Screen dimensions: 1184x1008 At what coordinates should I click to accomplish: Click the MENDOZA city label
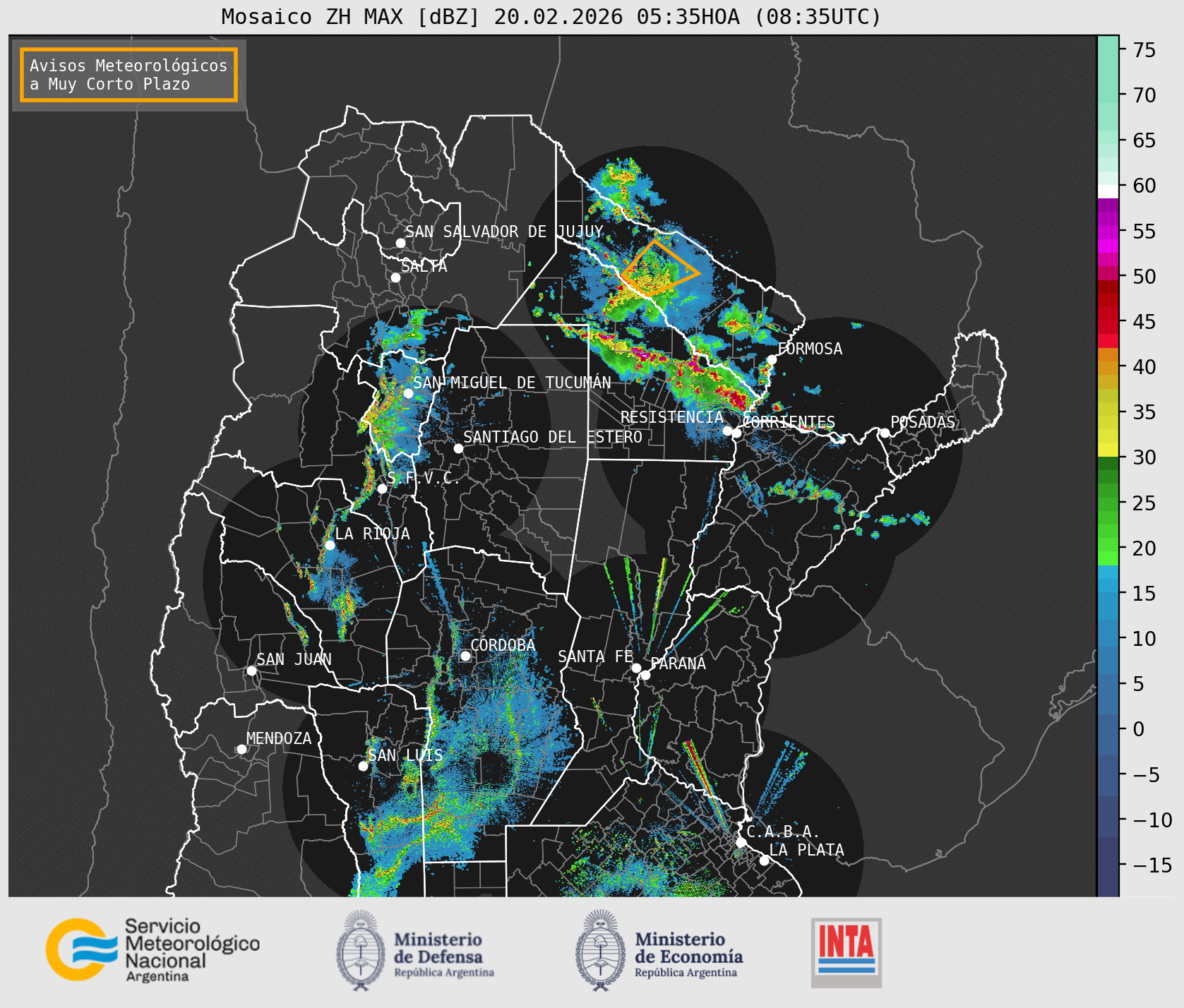pyautogui.click(x=279, y=738)
